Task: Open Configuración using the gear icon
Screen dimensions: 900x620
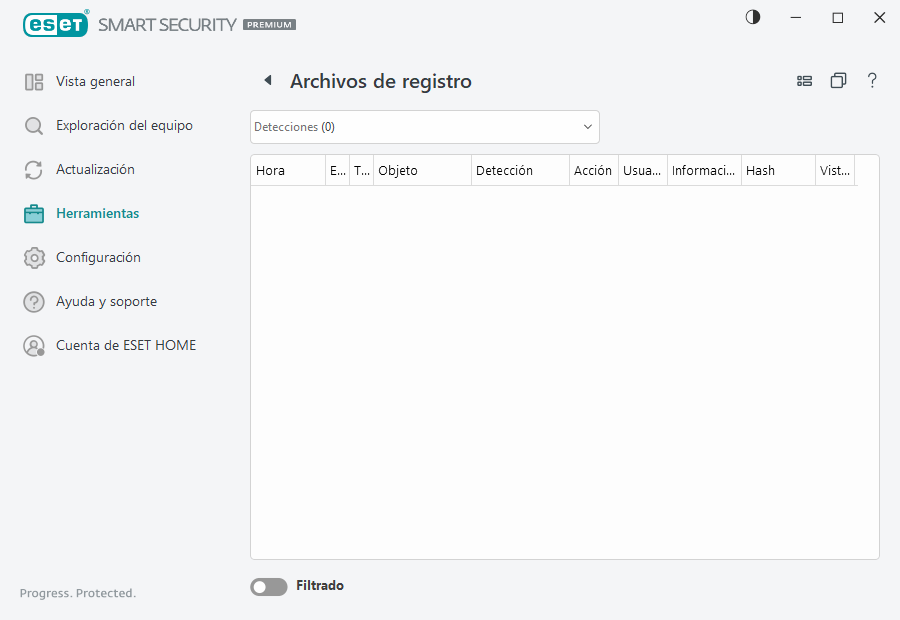Action: point(35,257)
